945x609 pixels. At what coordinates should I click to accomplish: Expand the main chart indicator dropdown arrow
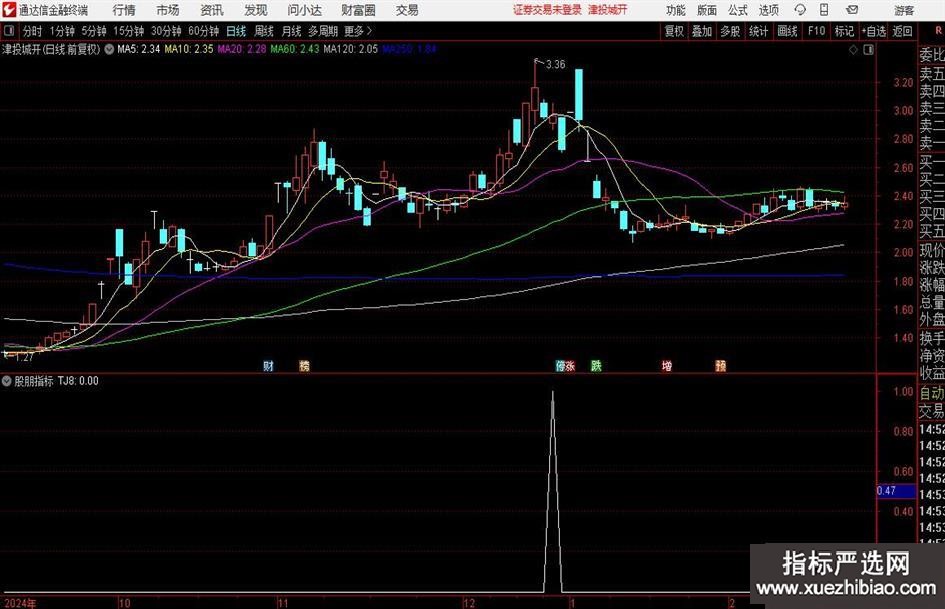[109, 49]
